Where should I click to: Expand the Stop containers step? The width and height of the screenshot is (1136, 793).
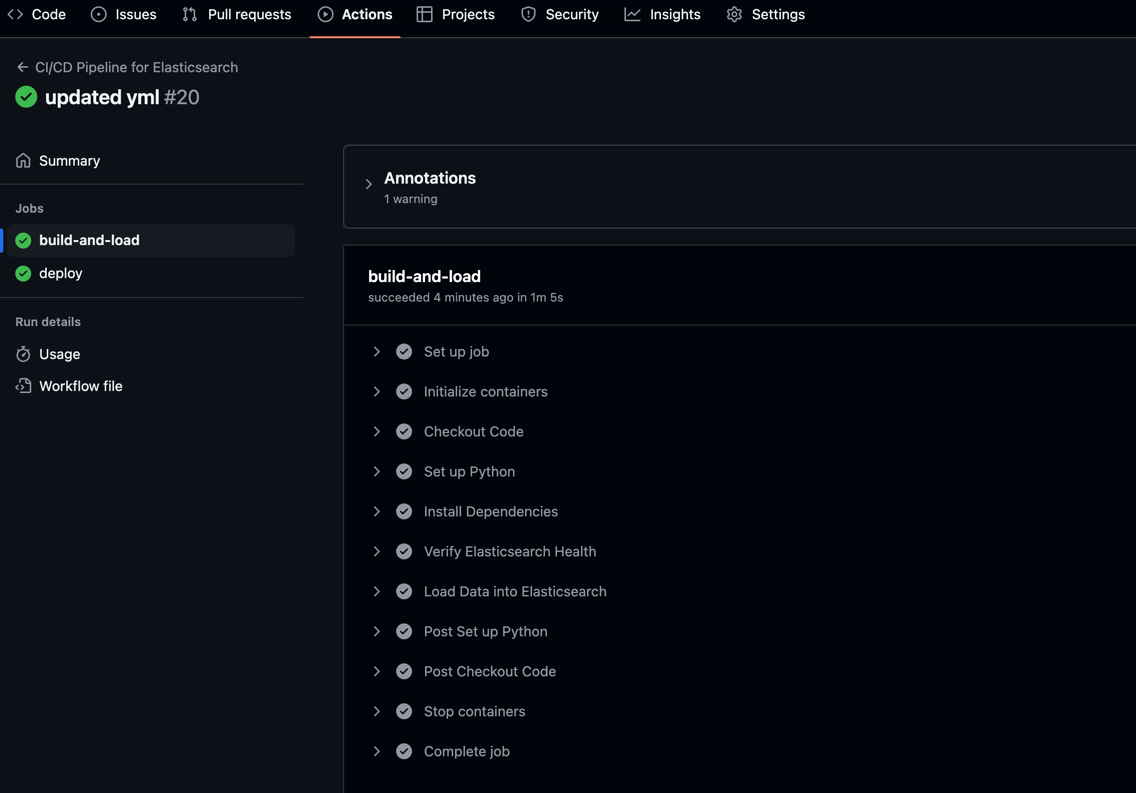[377, 712]
